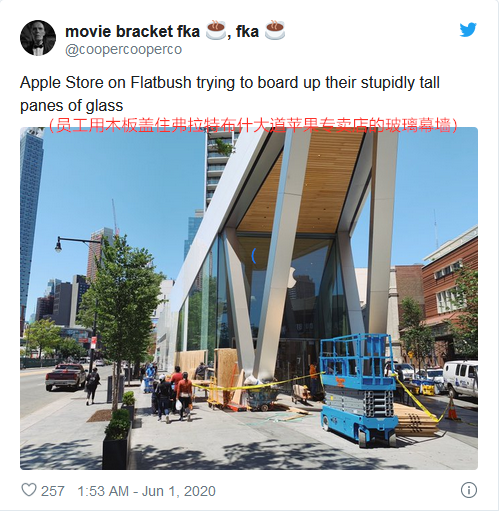The height and width of the screenshot is (511, 499).
Task: Open the 1:53 AM - Jun 1, 2020 timestamp
Action: [147, 491]
